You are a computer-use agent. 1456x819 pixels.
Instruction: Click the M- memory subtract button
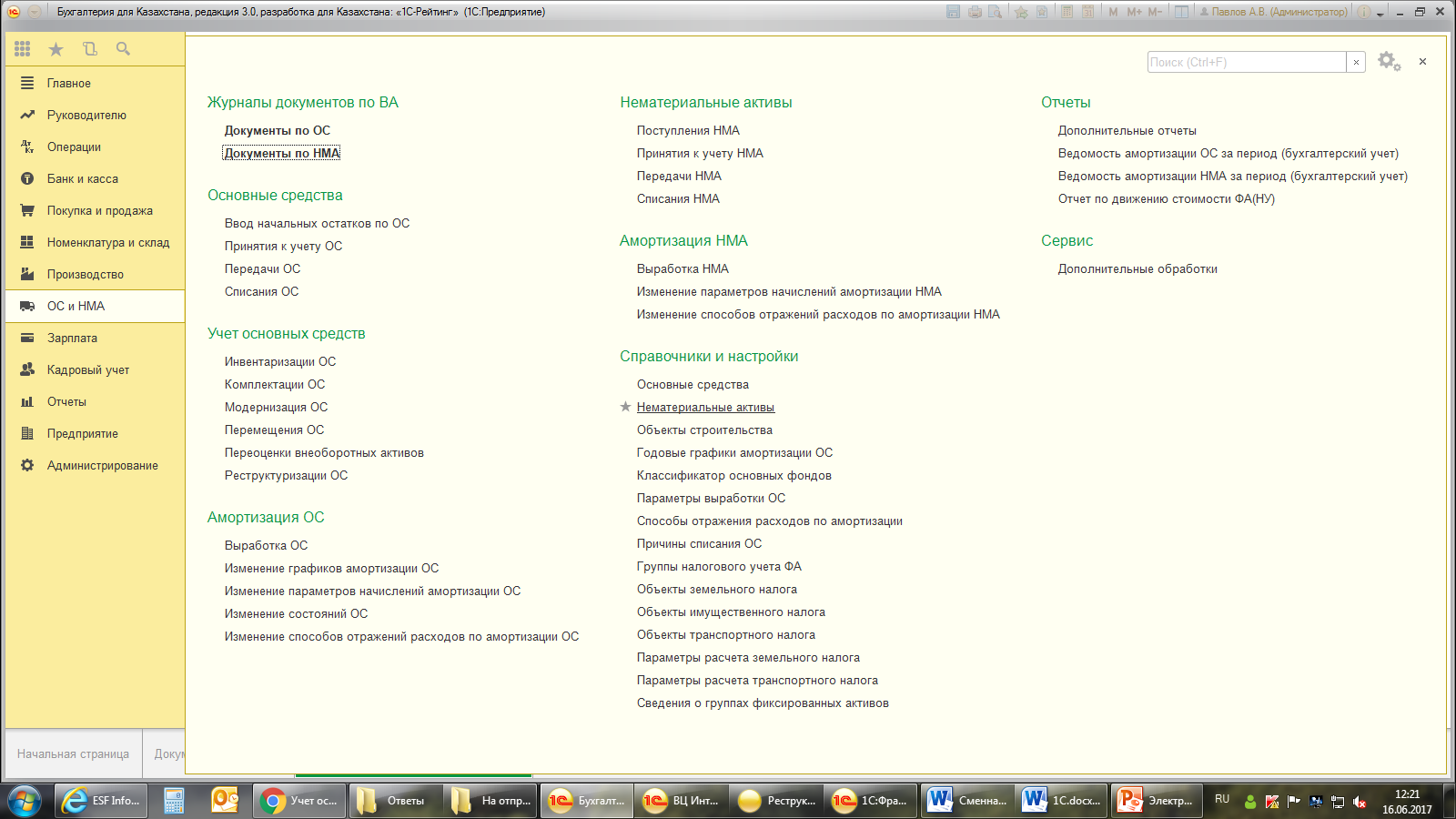1155,12
